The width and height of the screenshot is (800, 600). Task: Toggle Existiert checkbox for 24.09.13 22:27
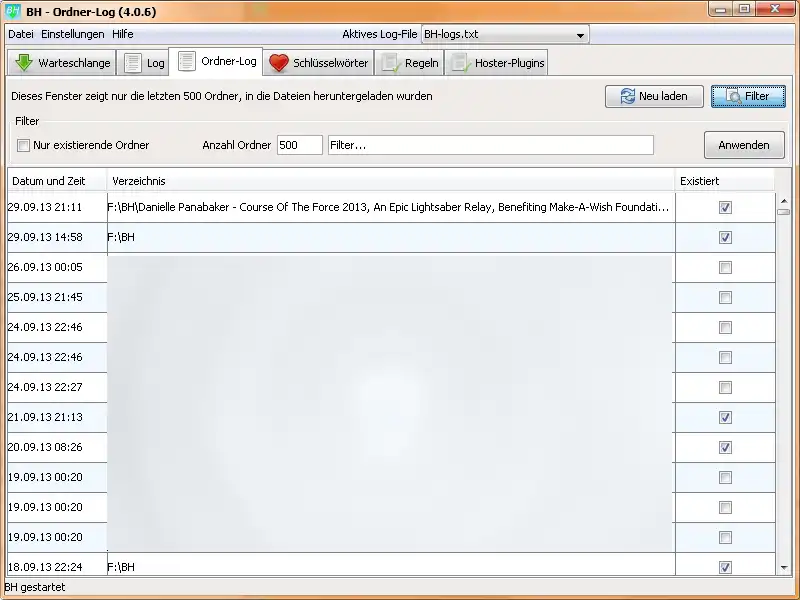coord(725,387)
